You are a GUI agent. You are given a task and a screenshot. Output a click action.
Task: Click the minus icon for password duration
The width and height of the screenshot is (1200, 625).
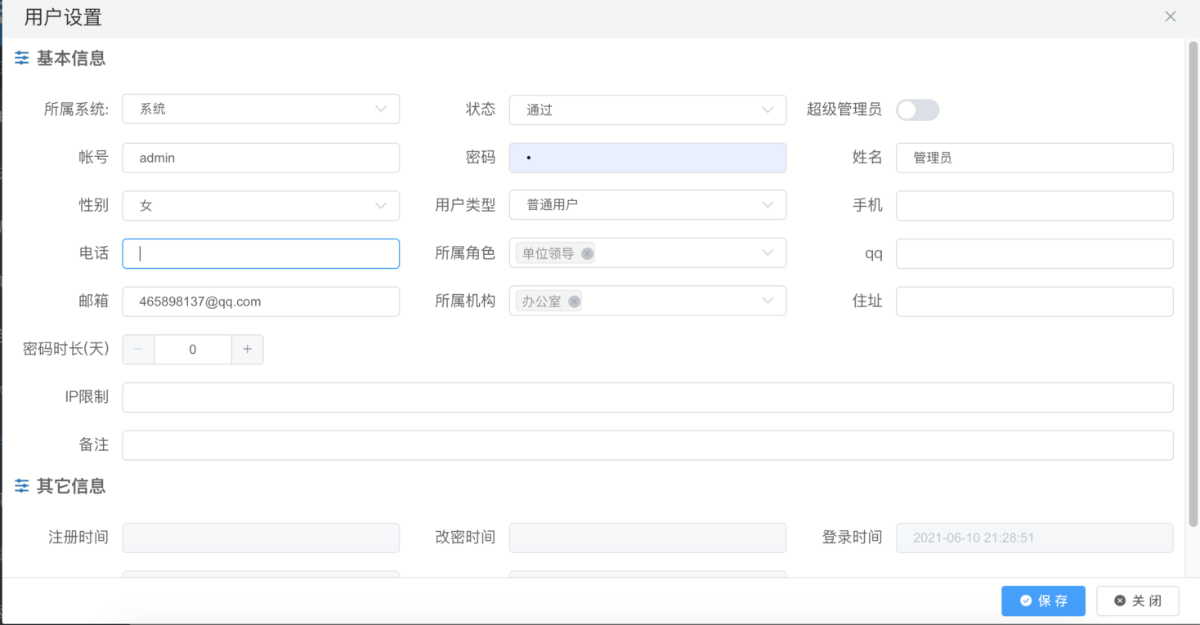tap(138, 349)
